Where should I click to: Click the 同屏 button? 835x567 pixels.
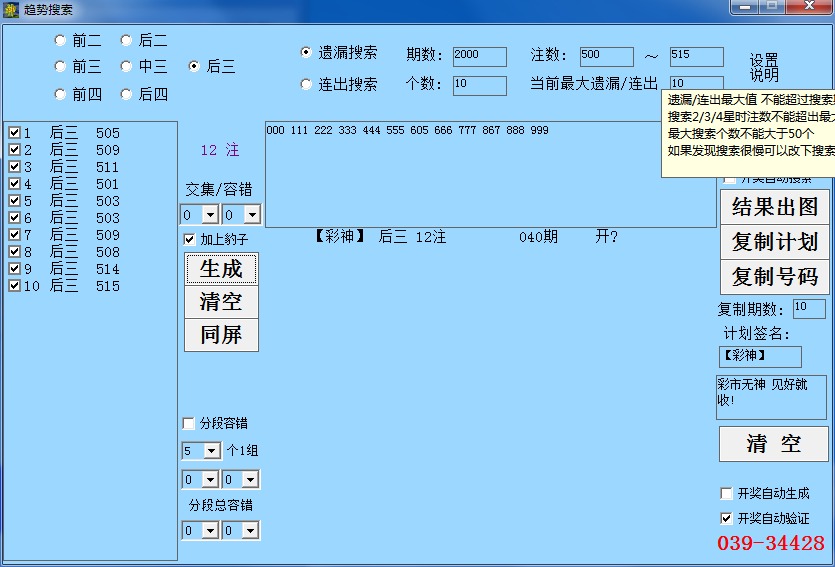click(x=221, y=334)
